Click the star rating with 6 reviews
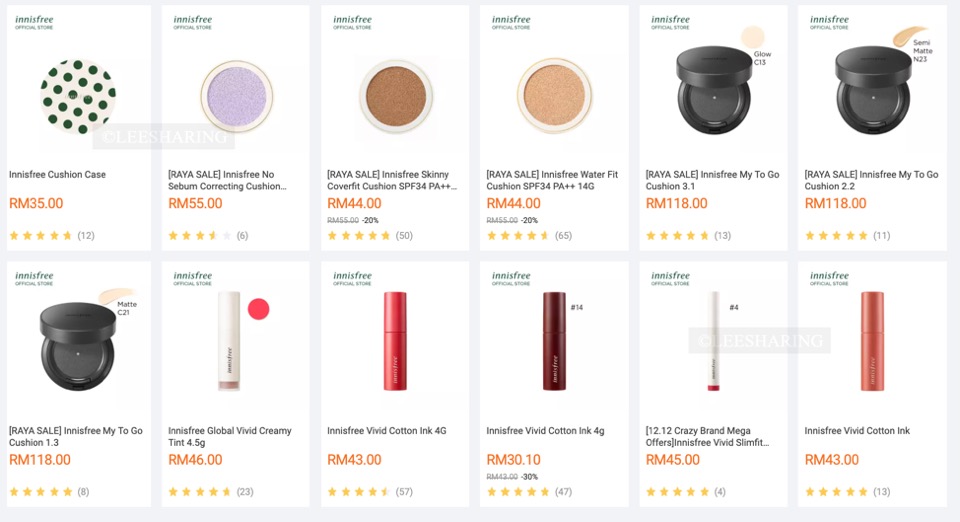 [x=198, y=236]
